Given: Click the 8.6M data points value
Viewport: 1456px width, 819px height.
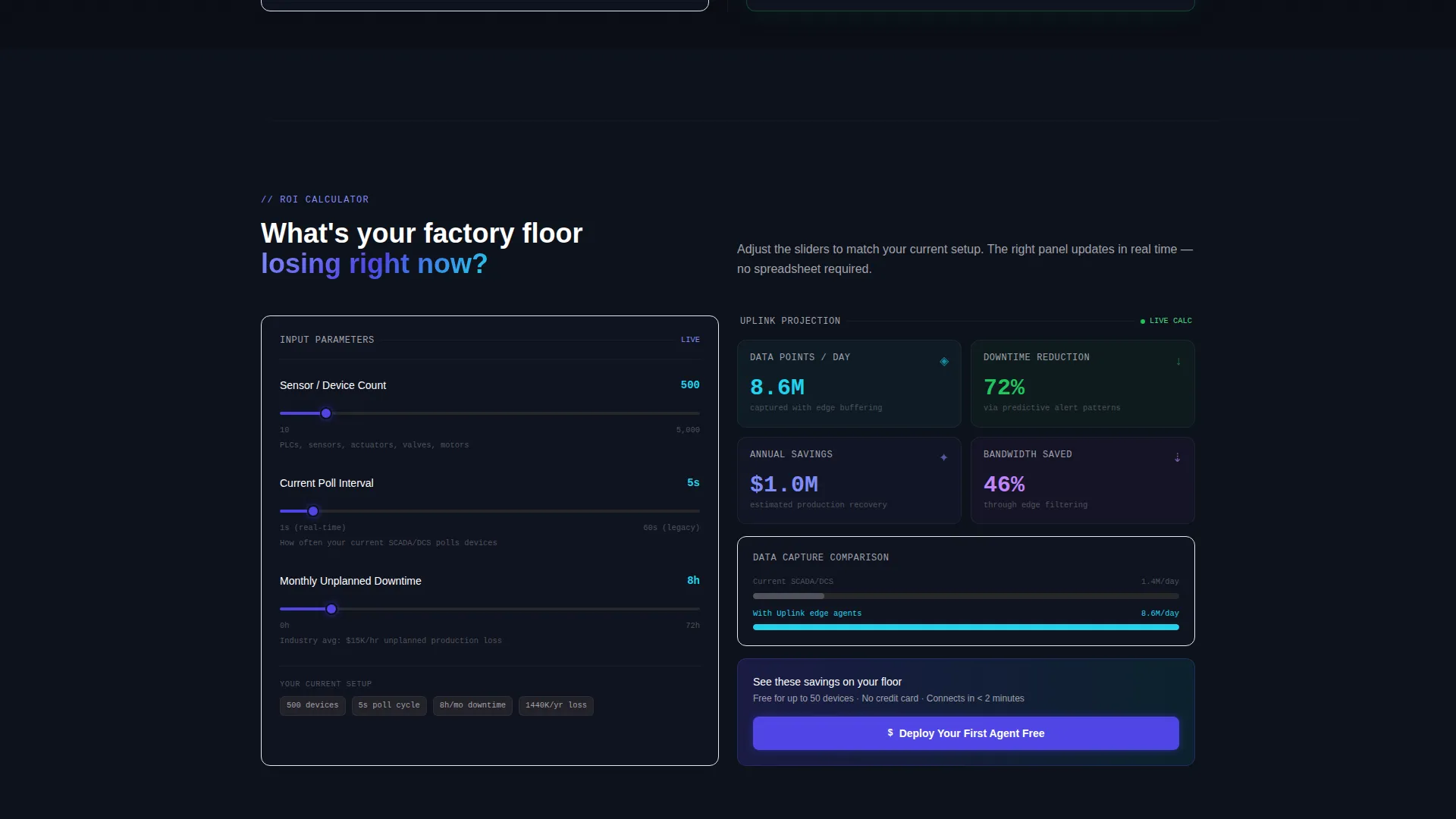Looking at the screenshot, I should coord(777,388).
